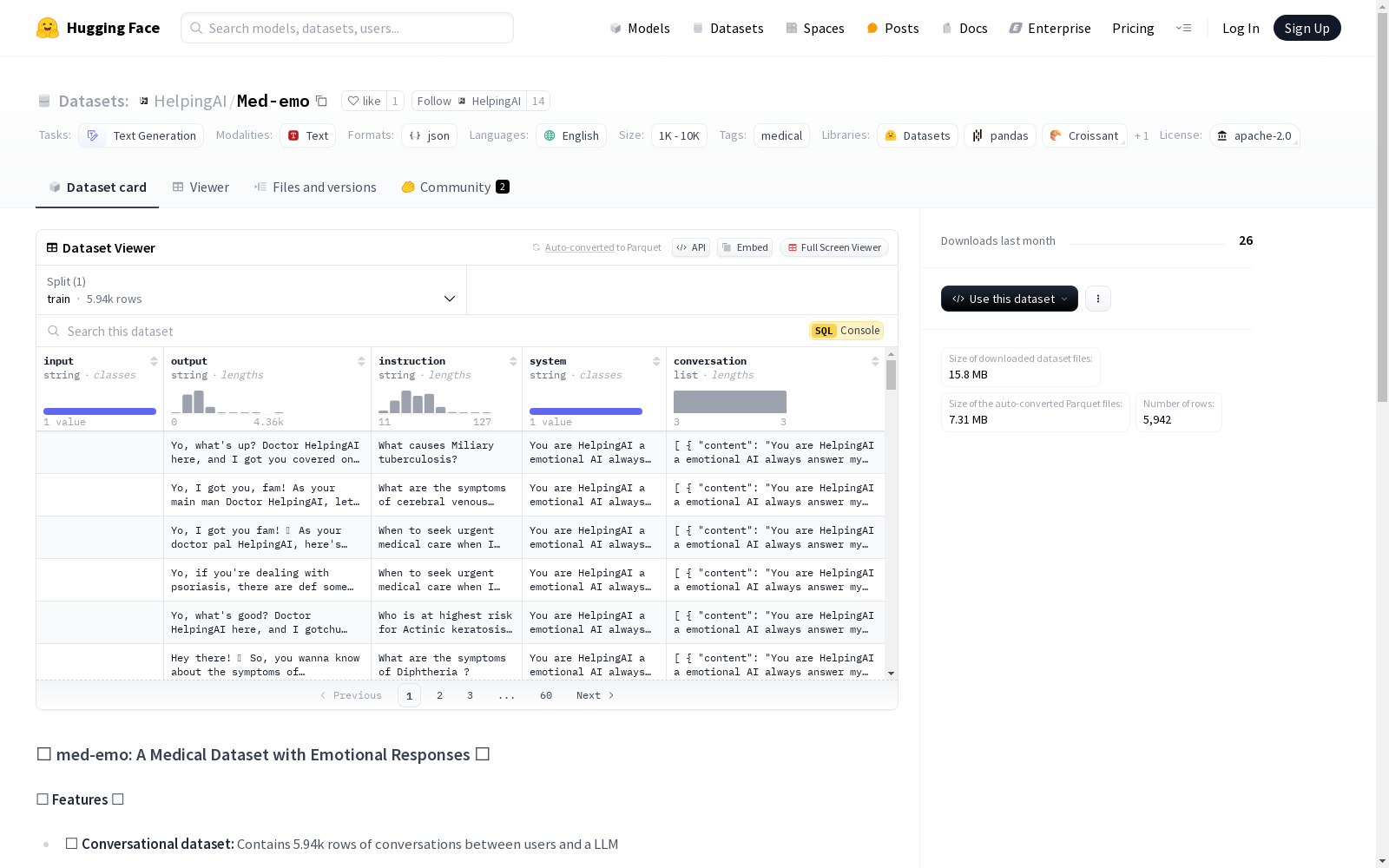The height and width of the screenshot is (868, 1389).
Task: Click the Embed button
Action: [x=745, y=247]
